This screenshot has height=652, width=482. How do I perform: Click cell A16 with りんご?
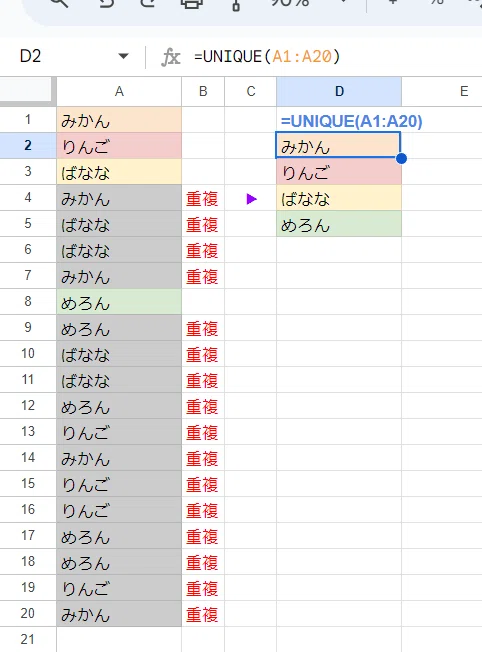pyautogui.click(x=119, y=509)
